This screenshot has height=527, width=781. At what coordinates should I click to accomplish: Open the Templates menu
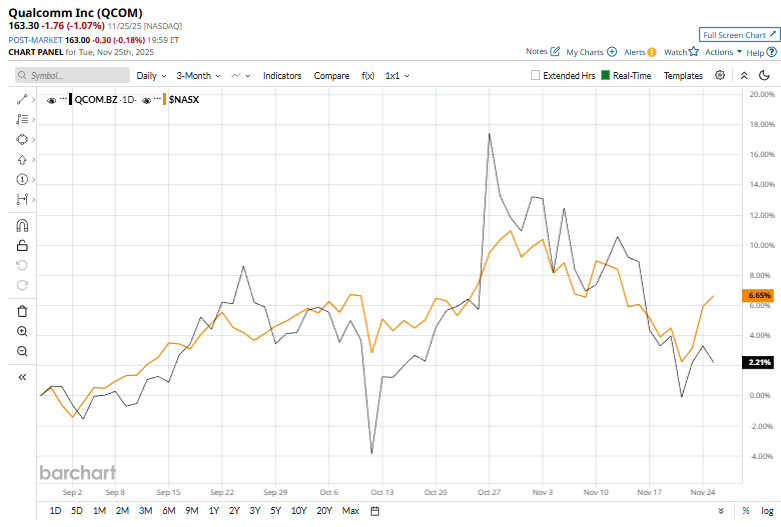coord(683,76)
